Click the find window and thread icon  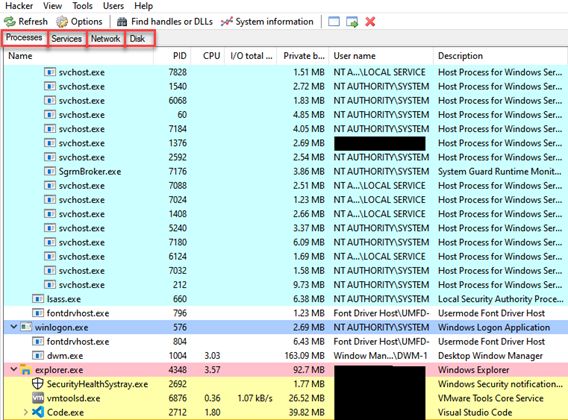(352, 22)
